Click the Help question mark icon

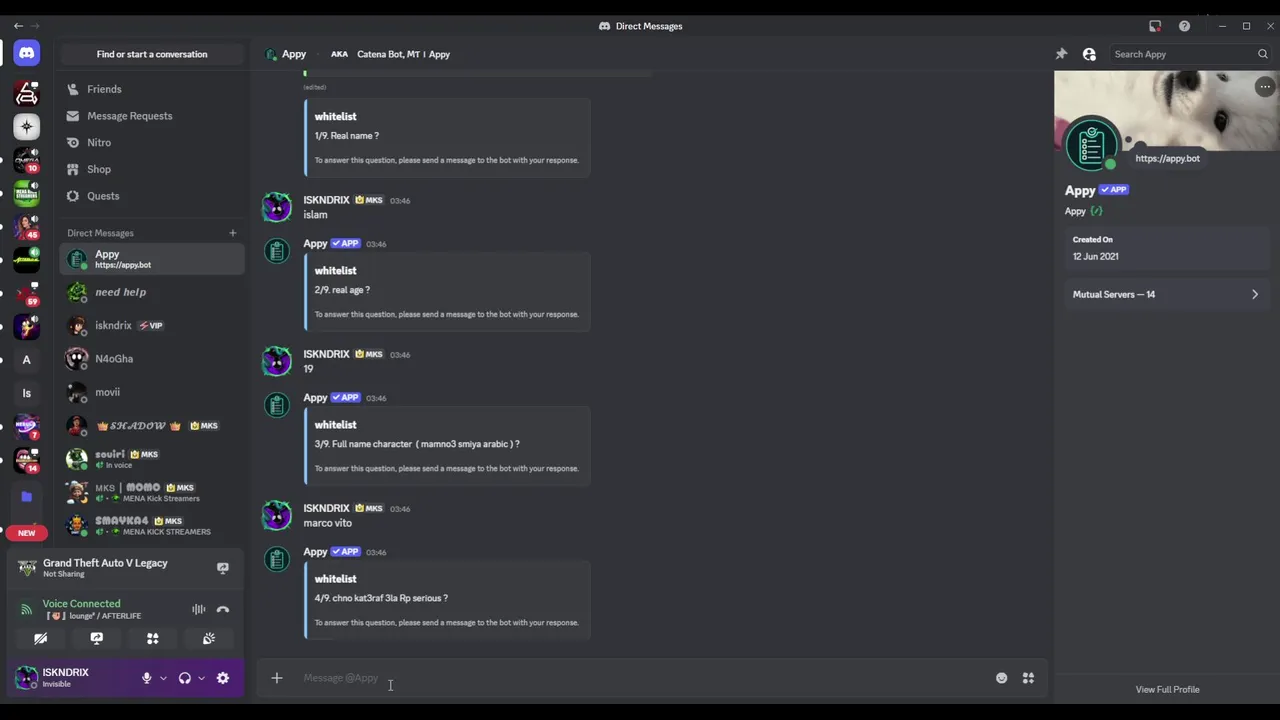coord(1184,26)
